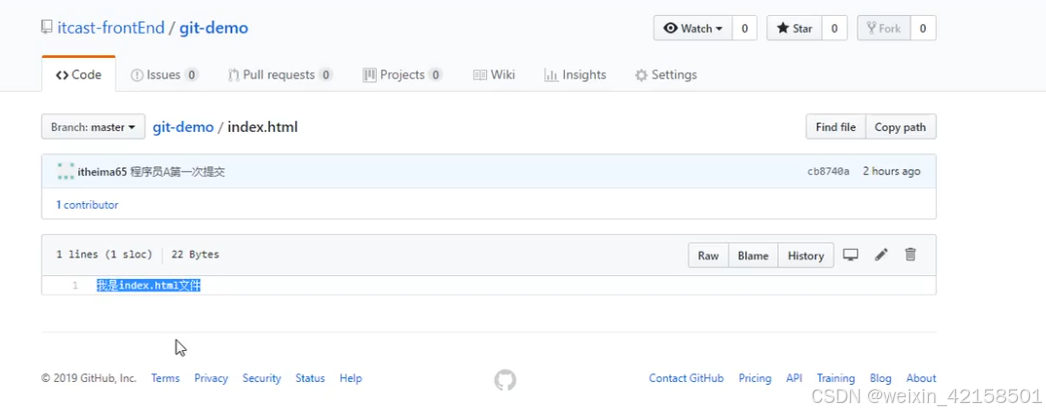The height and width of the screenshot is (414, 1046).
Task: Click the highlighted text 我是index.html文件
Action: point(149,285)
